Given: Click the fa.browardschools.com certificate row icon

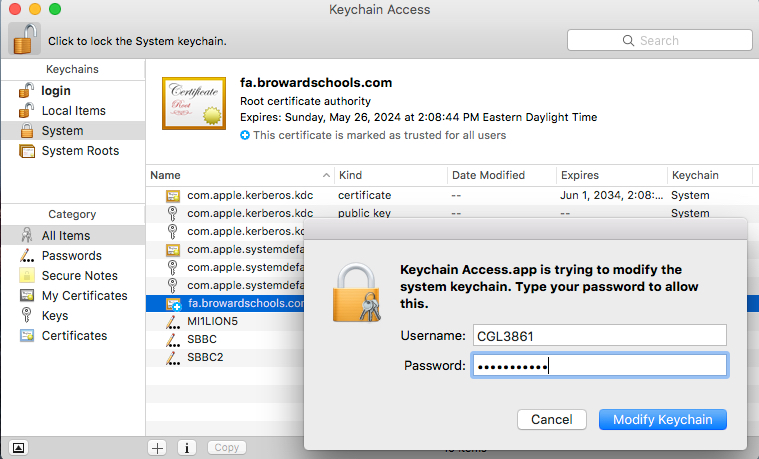Looking at the screenshot, I should click(x=173, y=304).
